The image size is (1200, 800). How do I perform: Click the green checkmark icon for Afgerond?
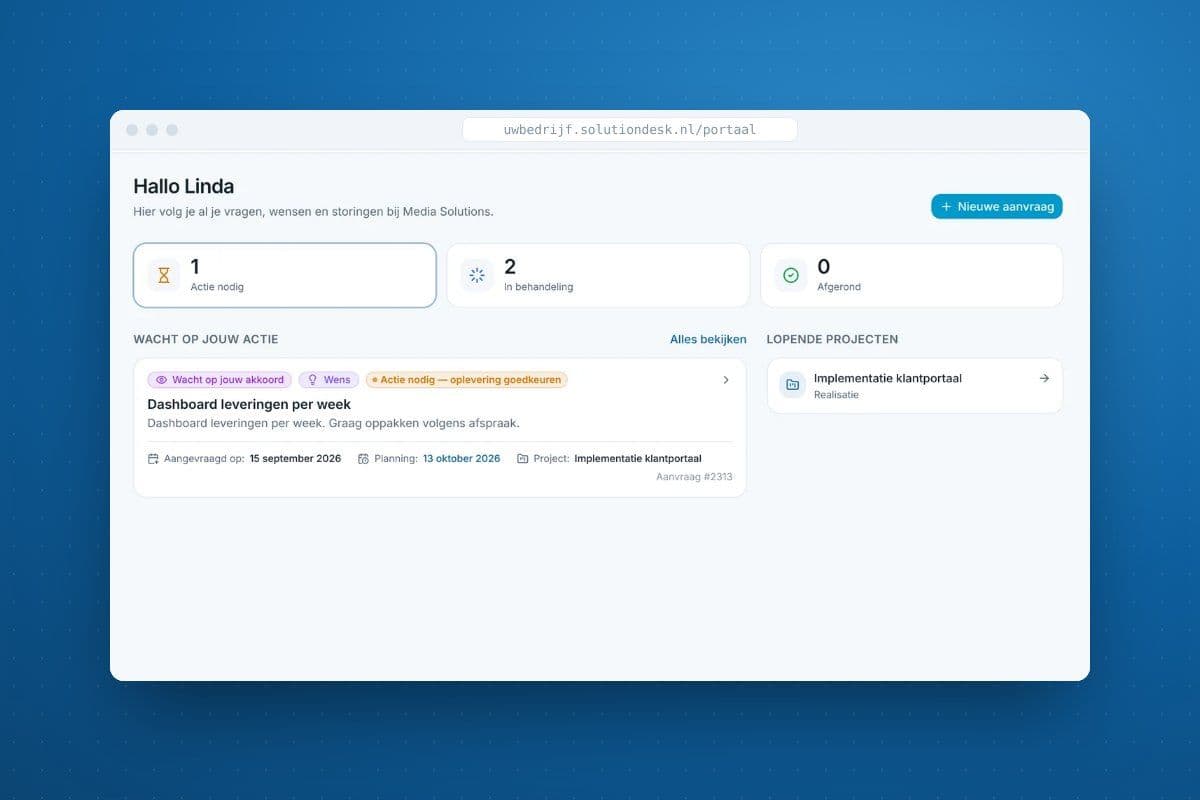pos(791,275)
